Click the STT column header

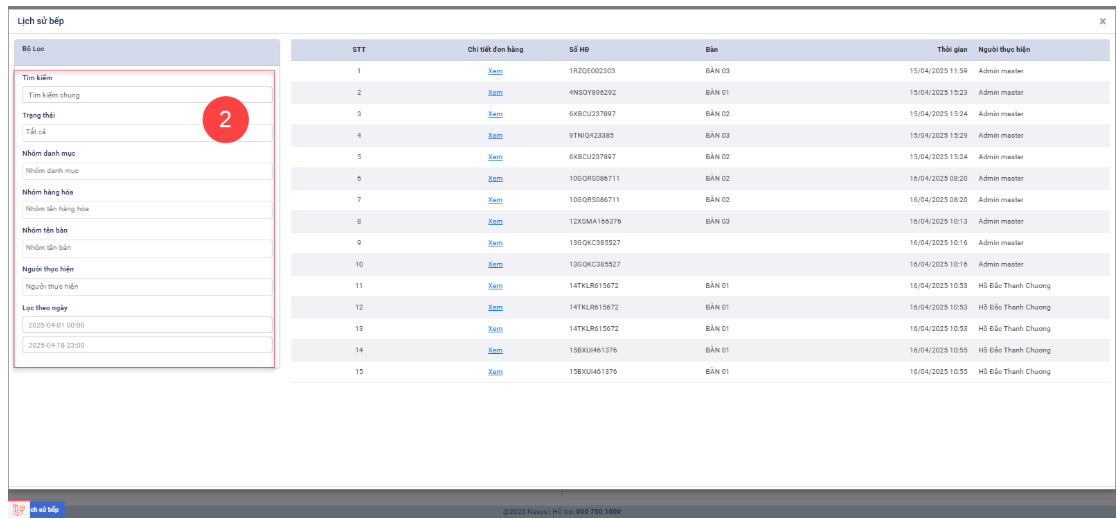pyautogui.click(x=358, y=49)
